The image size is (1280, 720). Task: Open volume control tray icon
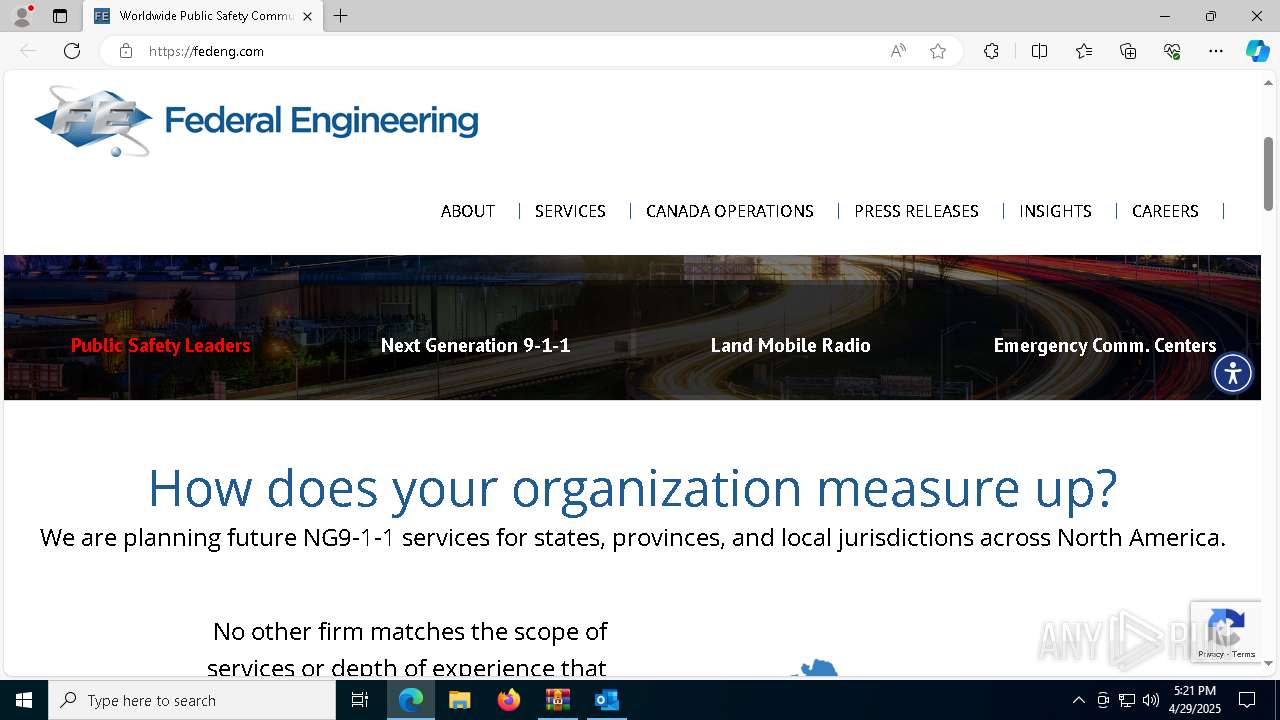coord(1151,700)
